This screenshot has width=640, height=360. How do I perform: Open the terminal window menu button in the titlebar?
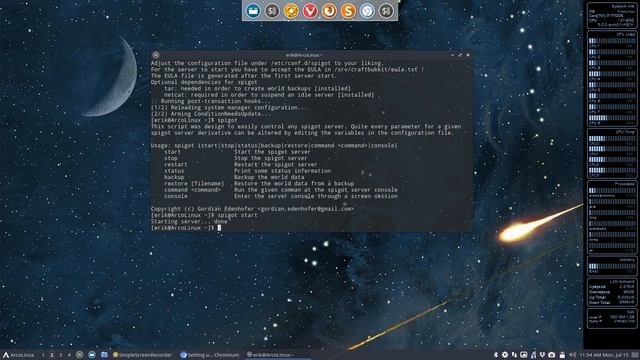[156, 55]
